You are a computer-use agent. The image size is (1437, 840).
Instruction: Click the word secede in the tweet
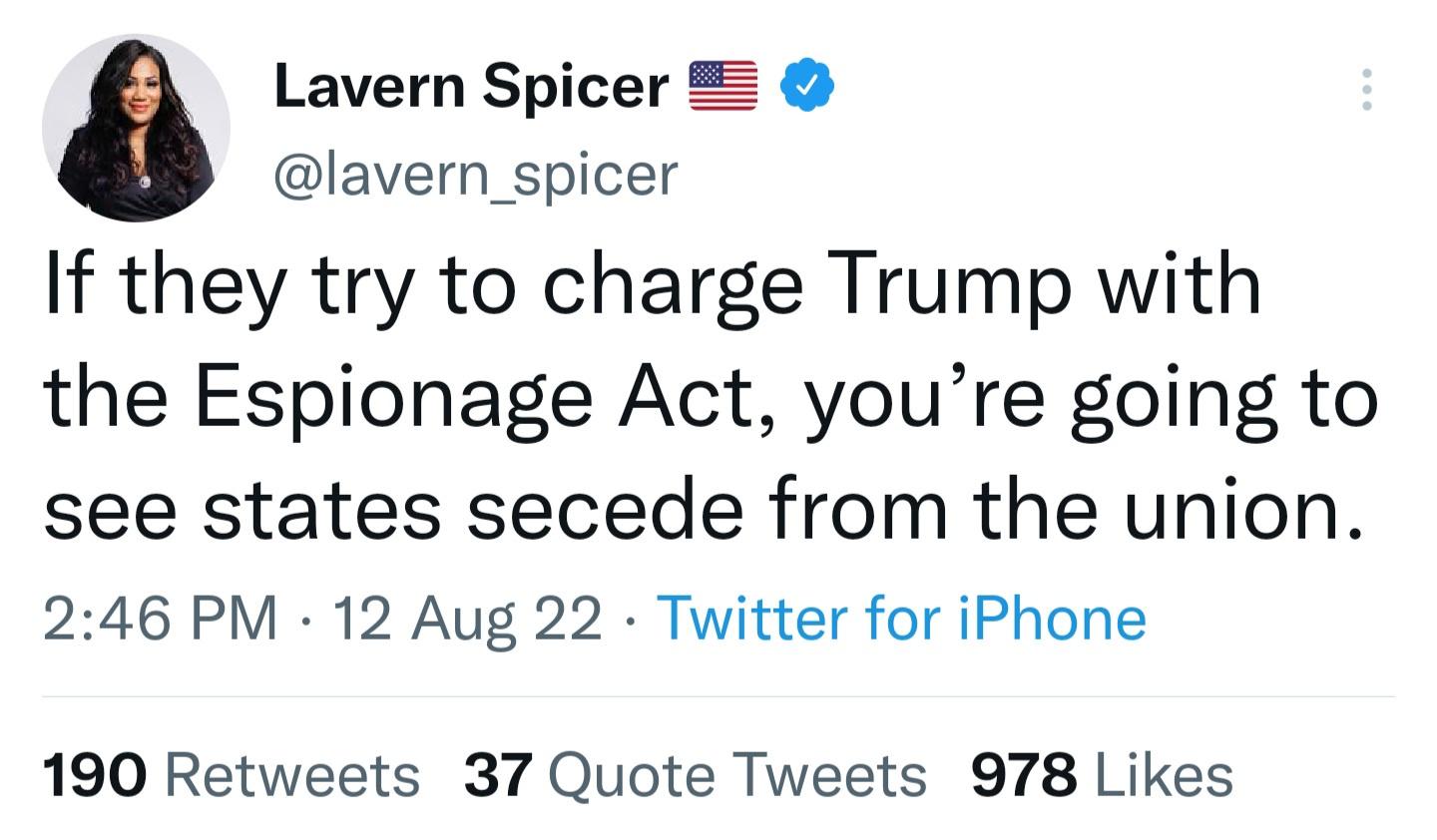[607, 509]
